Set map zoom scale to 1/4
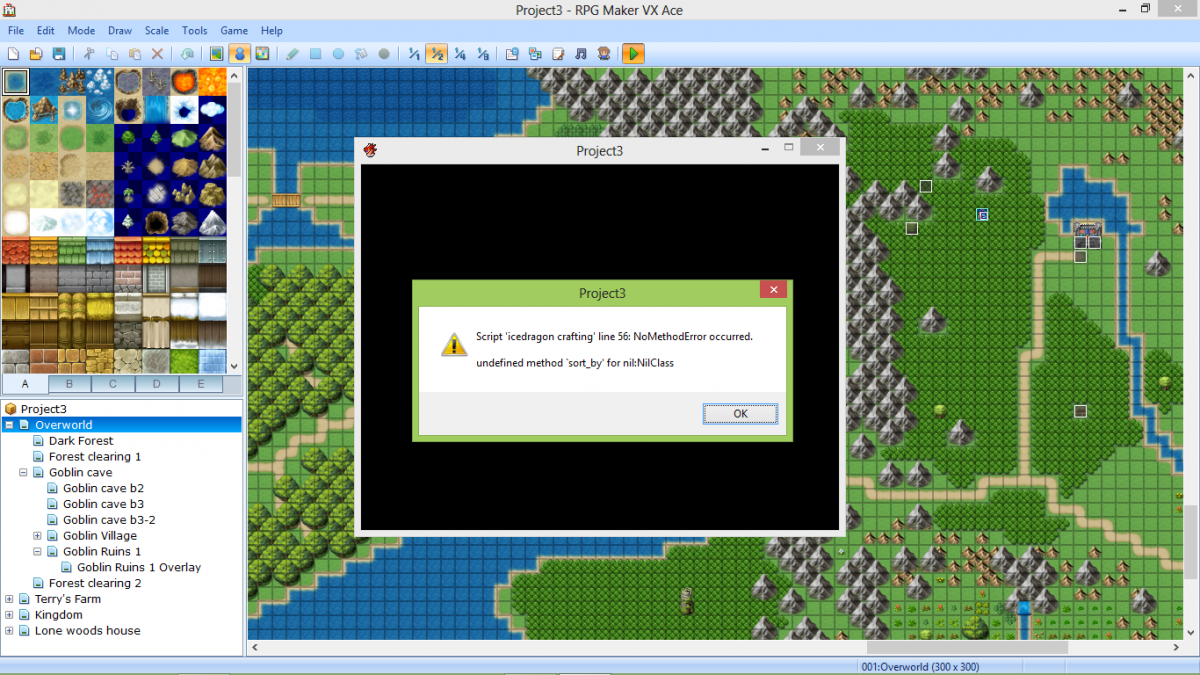 (x=460, y=54)
